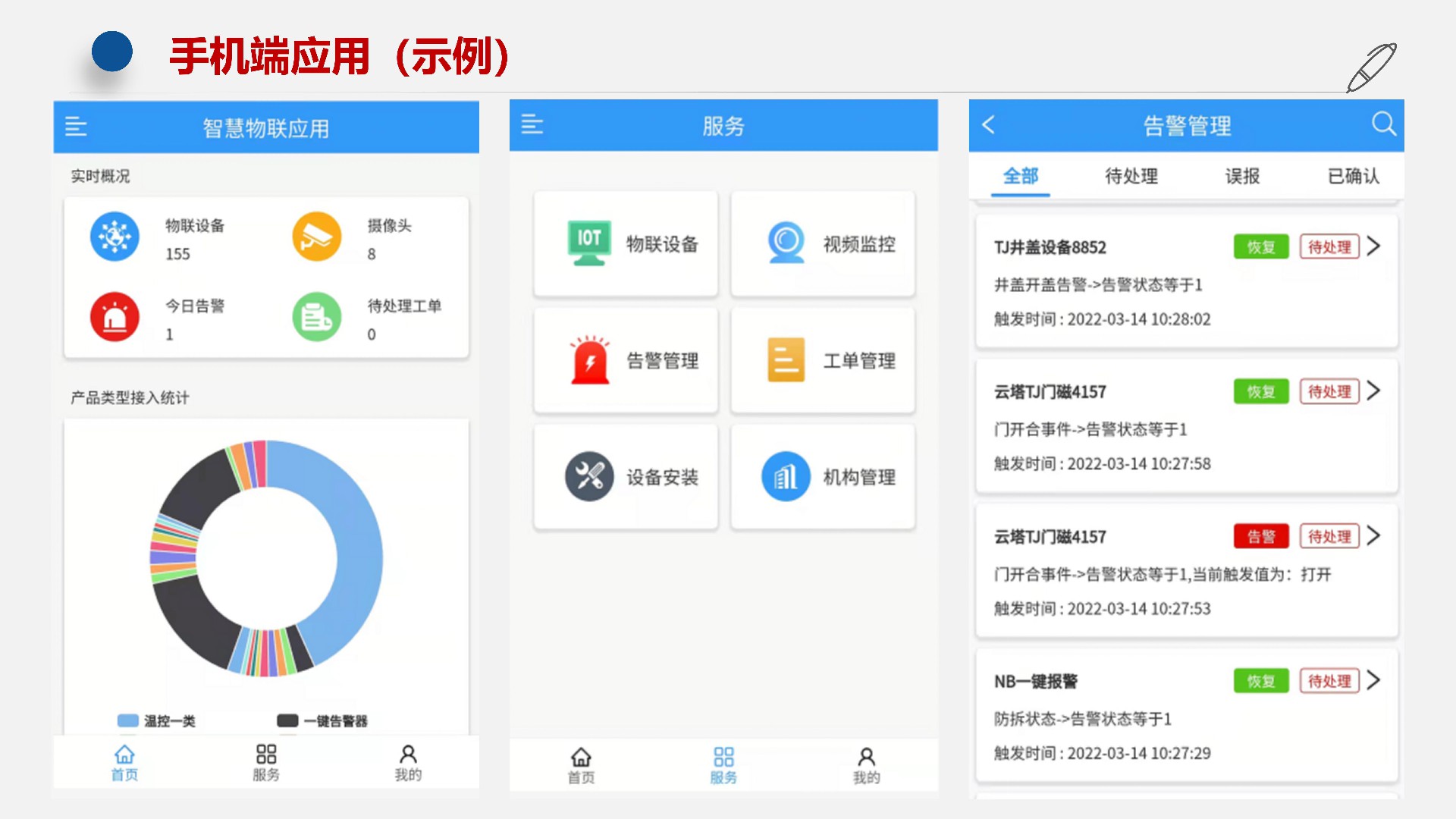Click green 恢复 tag on TJ井盖设备8852

tap(1260, 247)
